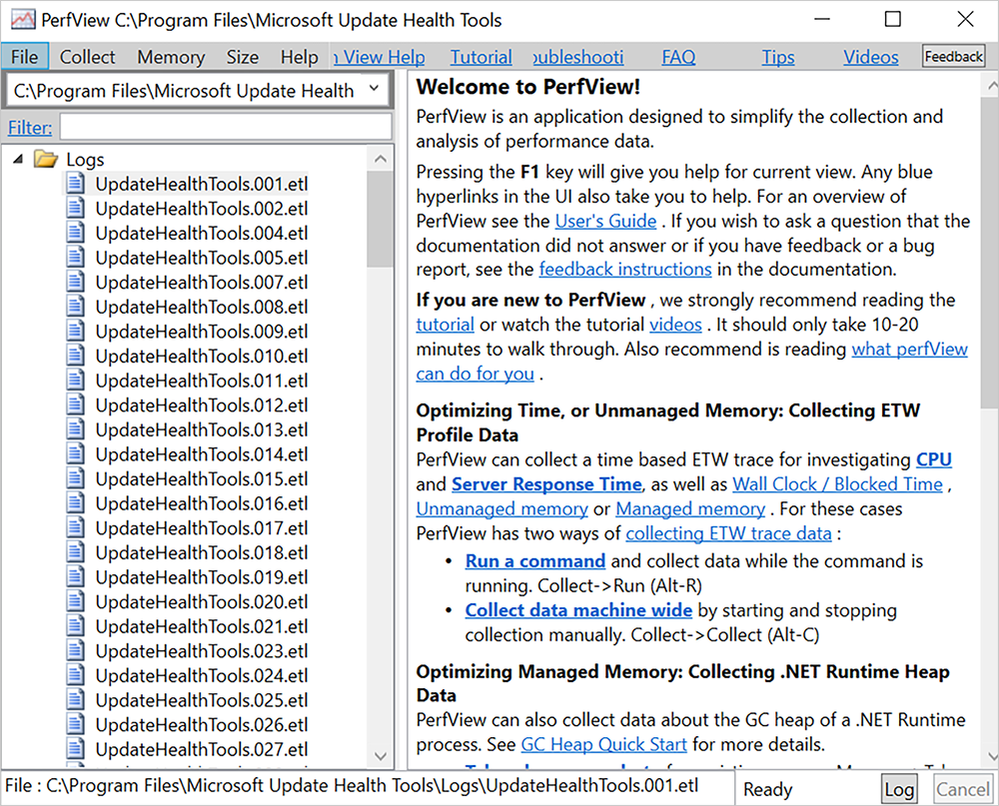Click file icon of UpdateHealthTools.002.etl
Image resolution: width=999 pixels, height=806 pixels.
coord(76,208)
